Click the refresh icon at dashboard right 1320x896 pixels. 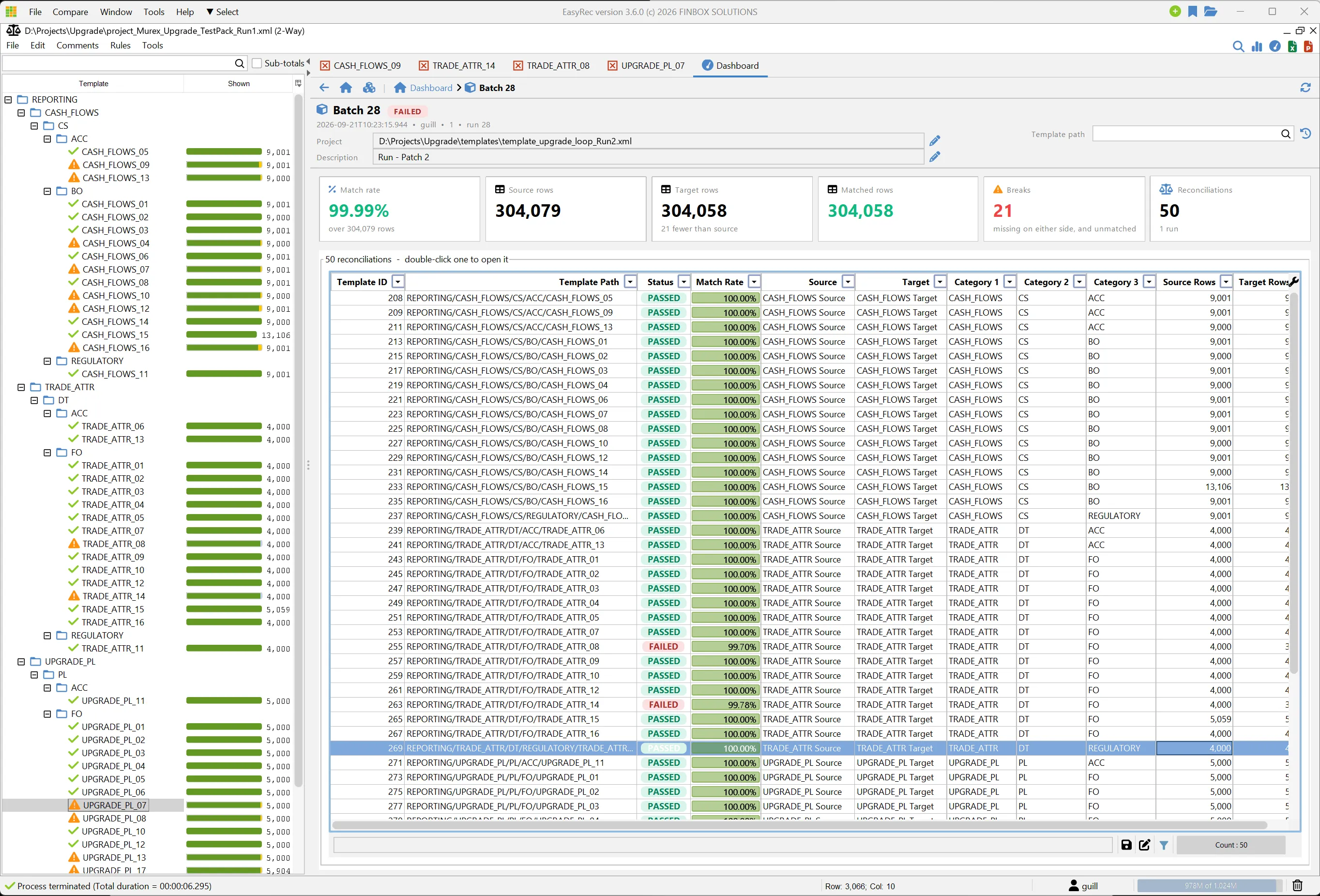click(x=1305, y=88)
